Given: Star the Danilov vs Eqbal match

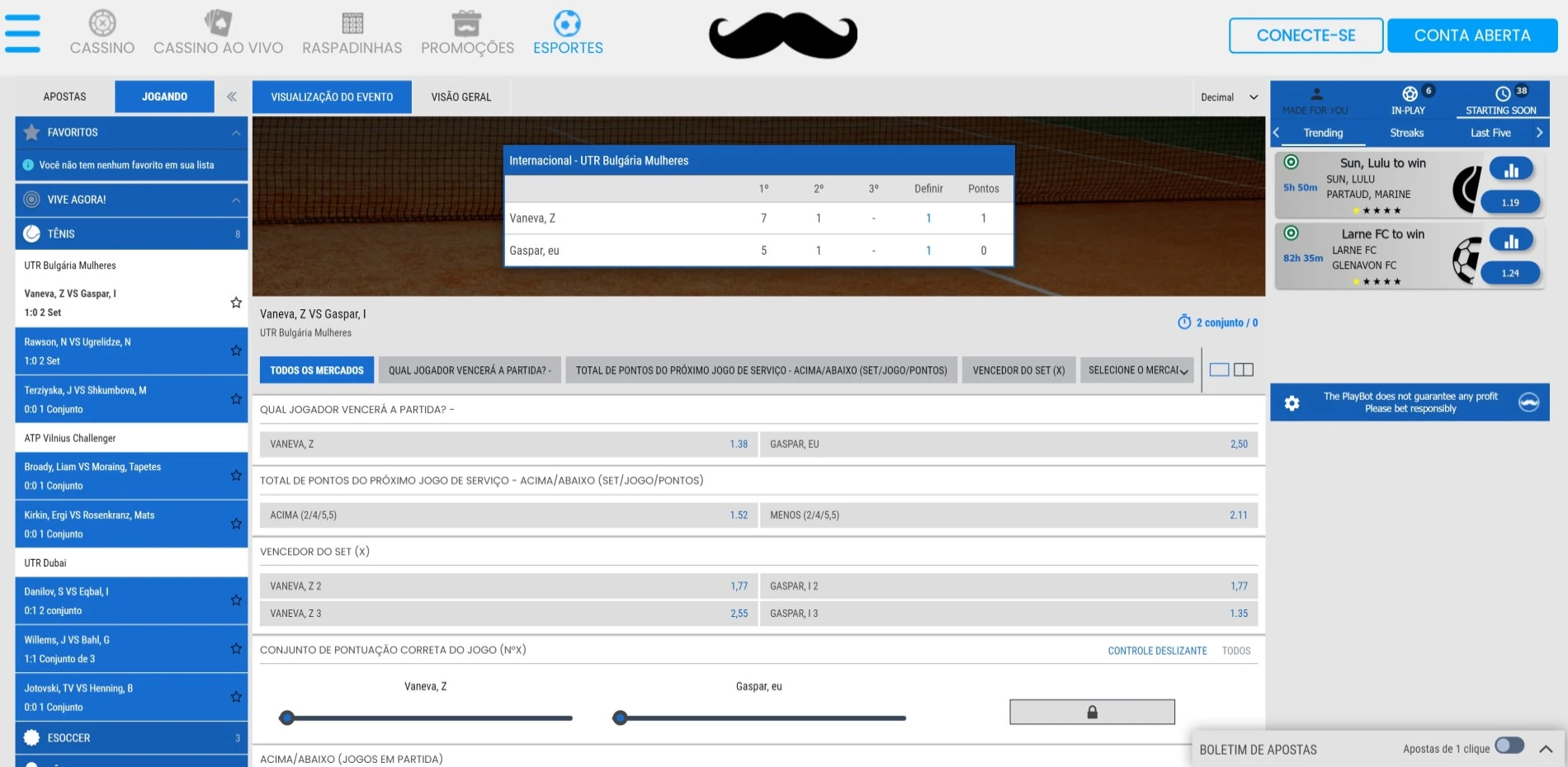Looking at the screenshot, I should click(236, 600).
